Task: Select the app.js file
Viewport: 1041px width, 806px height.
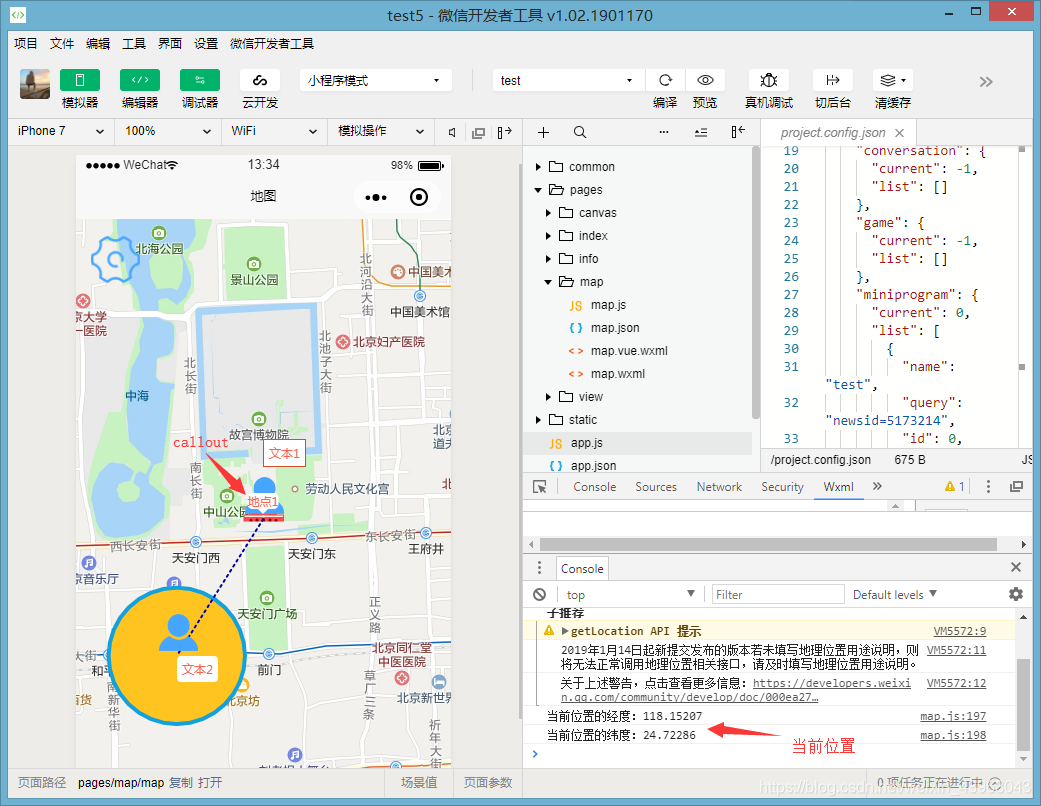Action: click(587, 443)
